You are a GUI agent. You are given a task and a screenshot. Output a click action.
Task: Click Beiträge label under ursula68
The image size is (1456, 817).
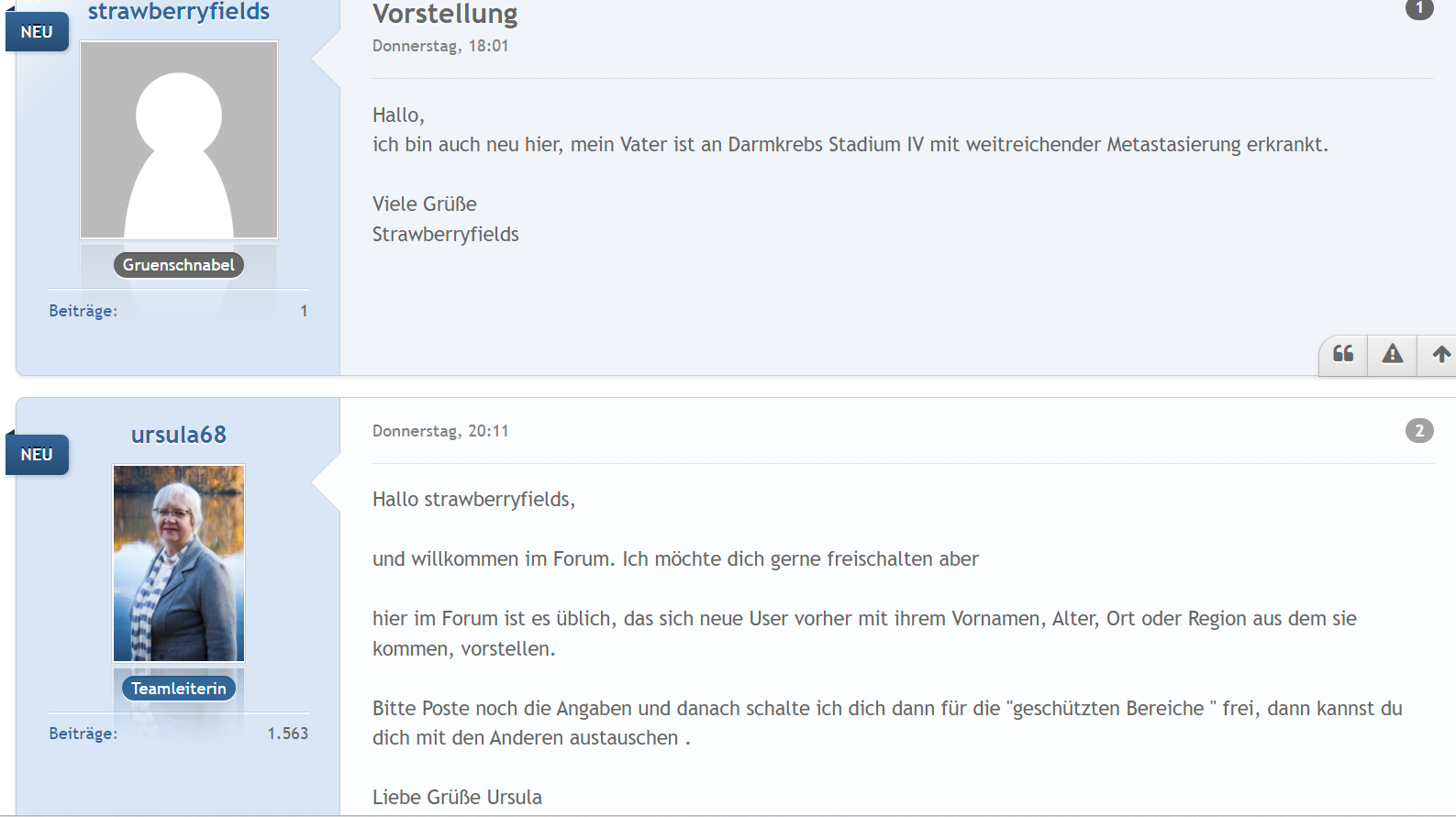83,734
